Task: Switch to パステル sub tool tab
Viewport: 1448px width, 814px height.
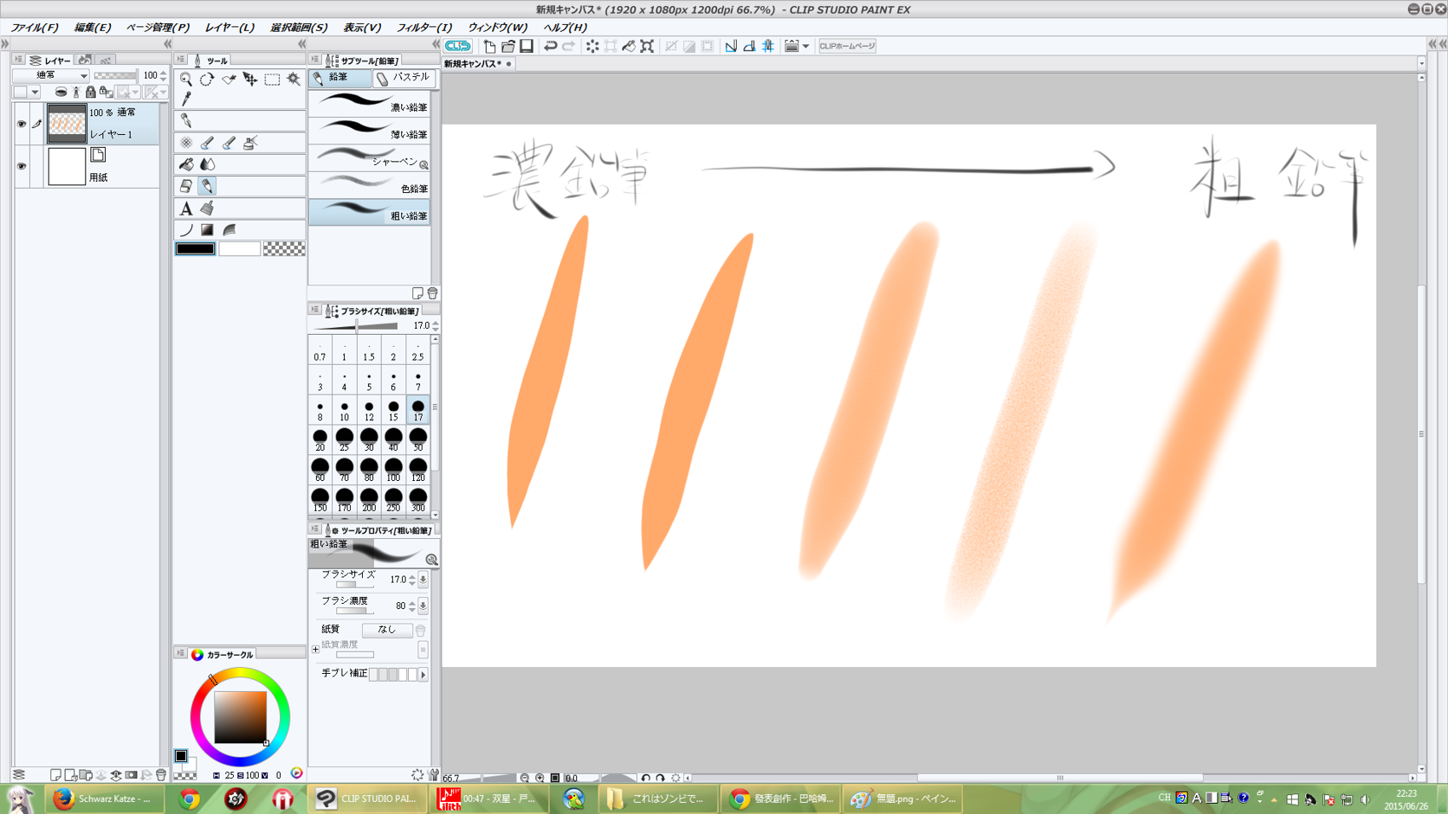Action: [x=403, y=77]
